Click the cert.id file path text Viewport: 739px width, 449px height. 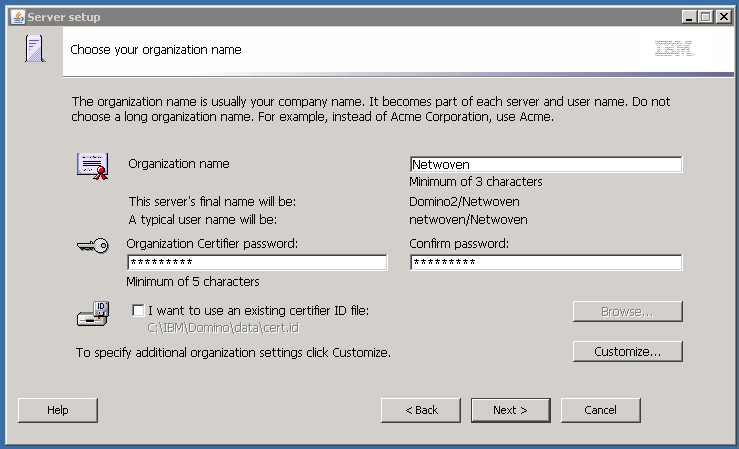point(223,327)
